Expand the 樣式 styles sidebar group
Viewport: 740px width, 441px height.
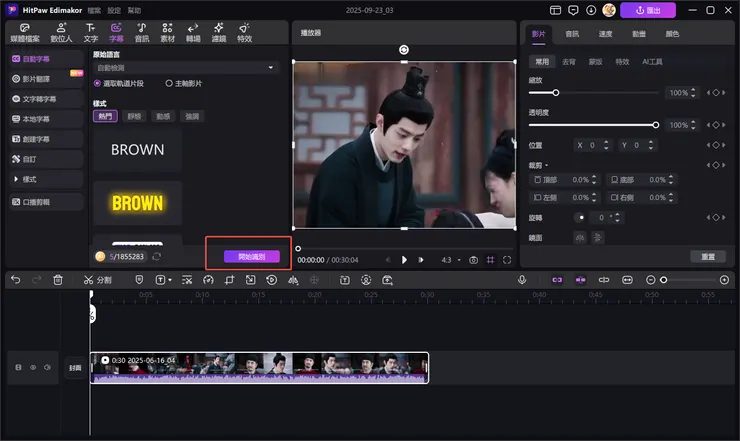46,179
